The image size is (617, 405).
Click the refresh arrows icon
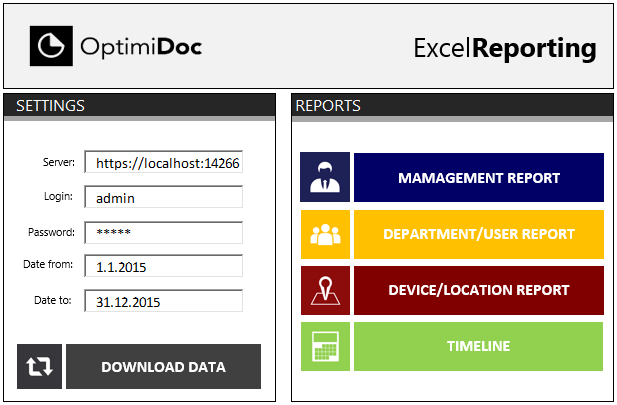coord(39,366)
